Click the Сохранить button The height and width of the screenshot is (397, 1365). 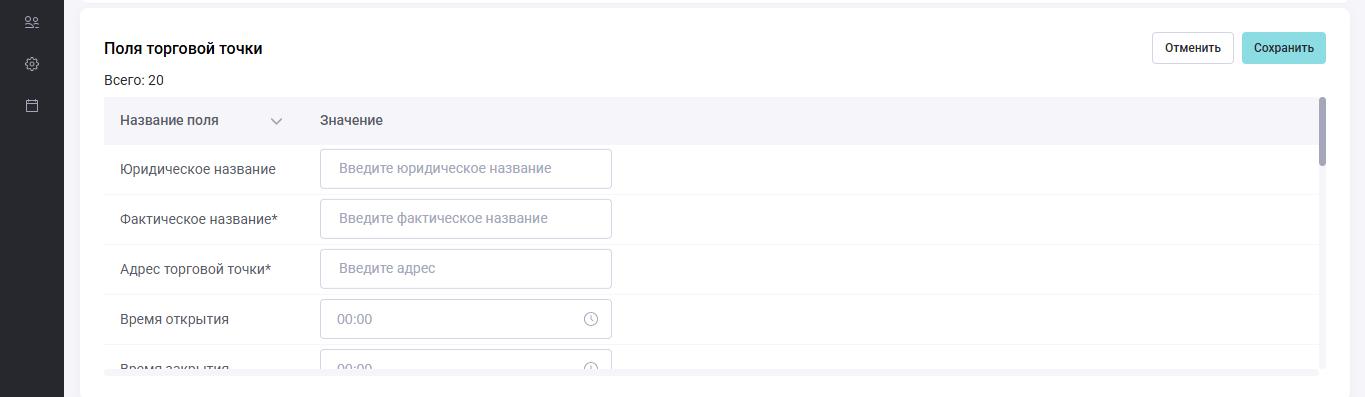(x=1284, y=48)
